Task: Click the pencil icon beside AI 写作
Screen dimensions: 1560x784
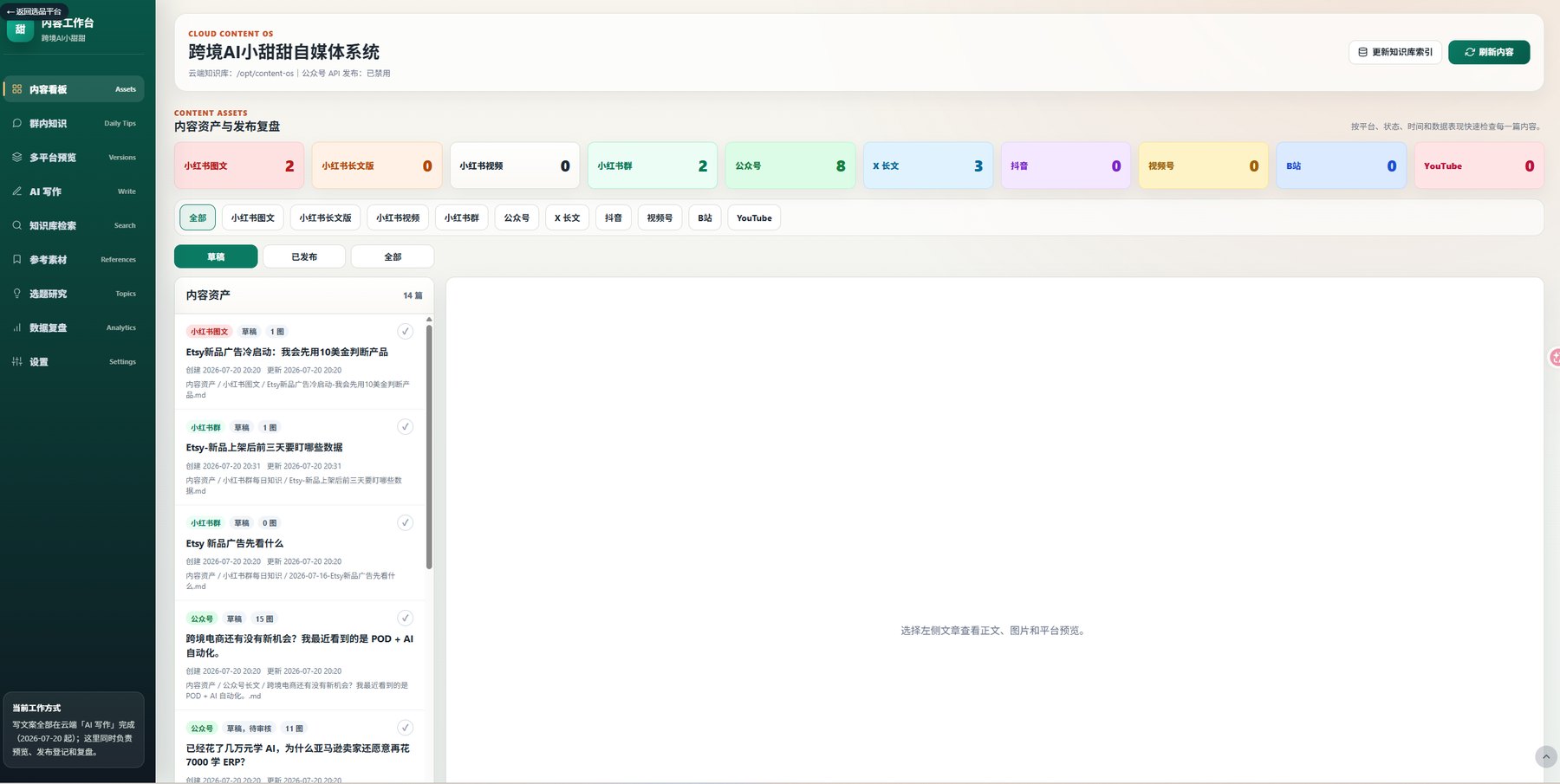Action: (x=16, y=191)
